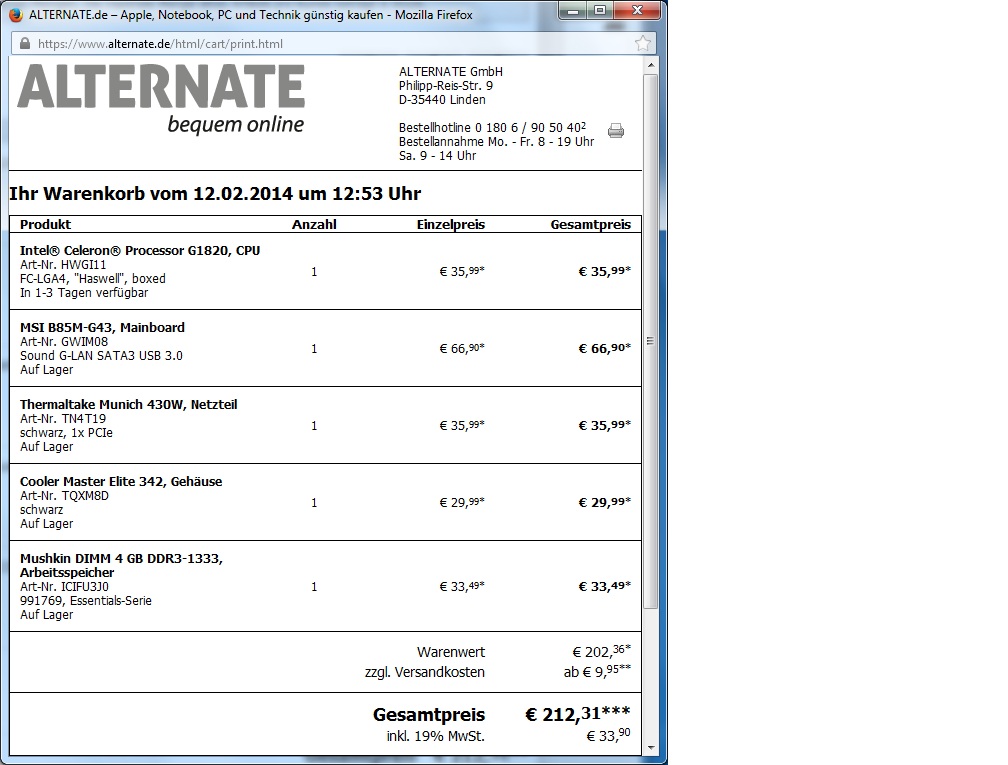Viewport: 1008px width, 765px height.
Task: Select MSI B85M-G43, Mainboard product name
Action: tap(102, 328)
